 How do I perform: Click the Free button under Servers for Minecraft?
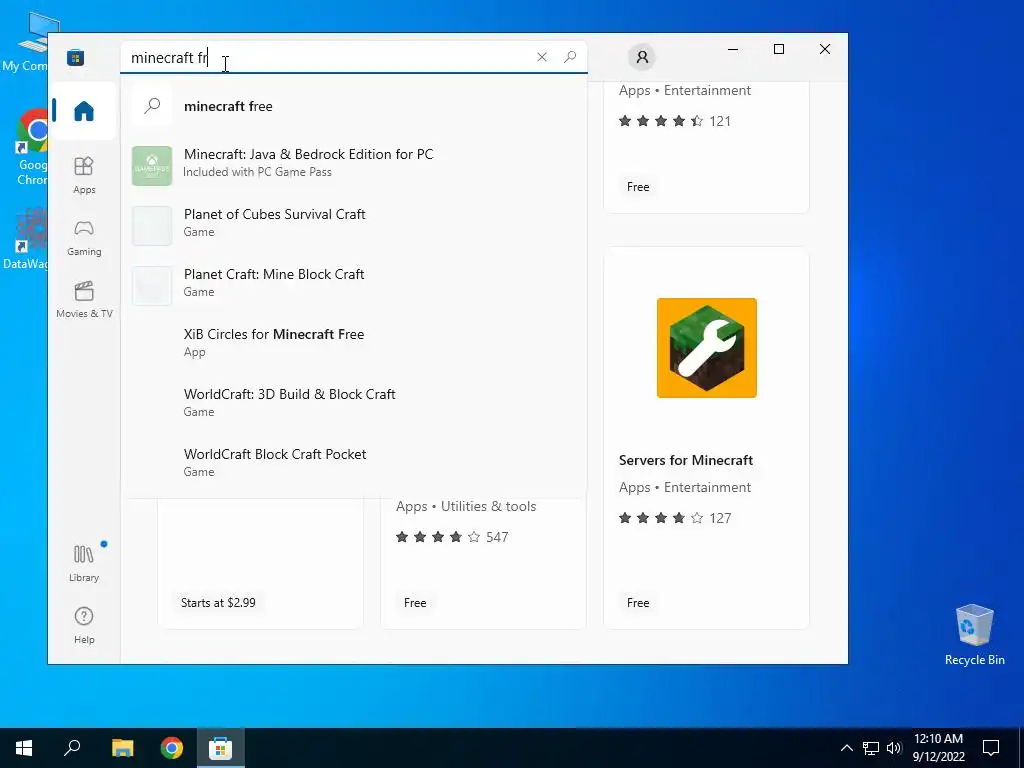pyautogui.click(x=638, y=603)
